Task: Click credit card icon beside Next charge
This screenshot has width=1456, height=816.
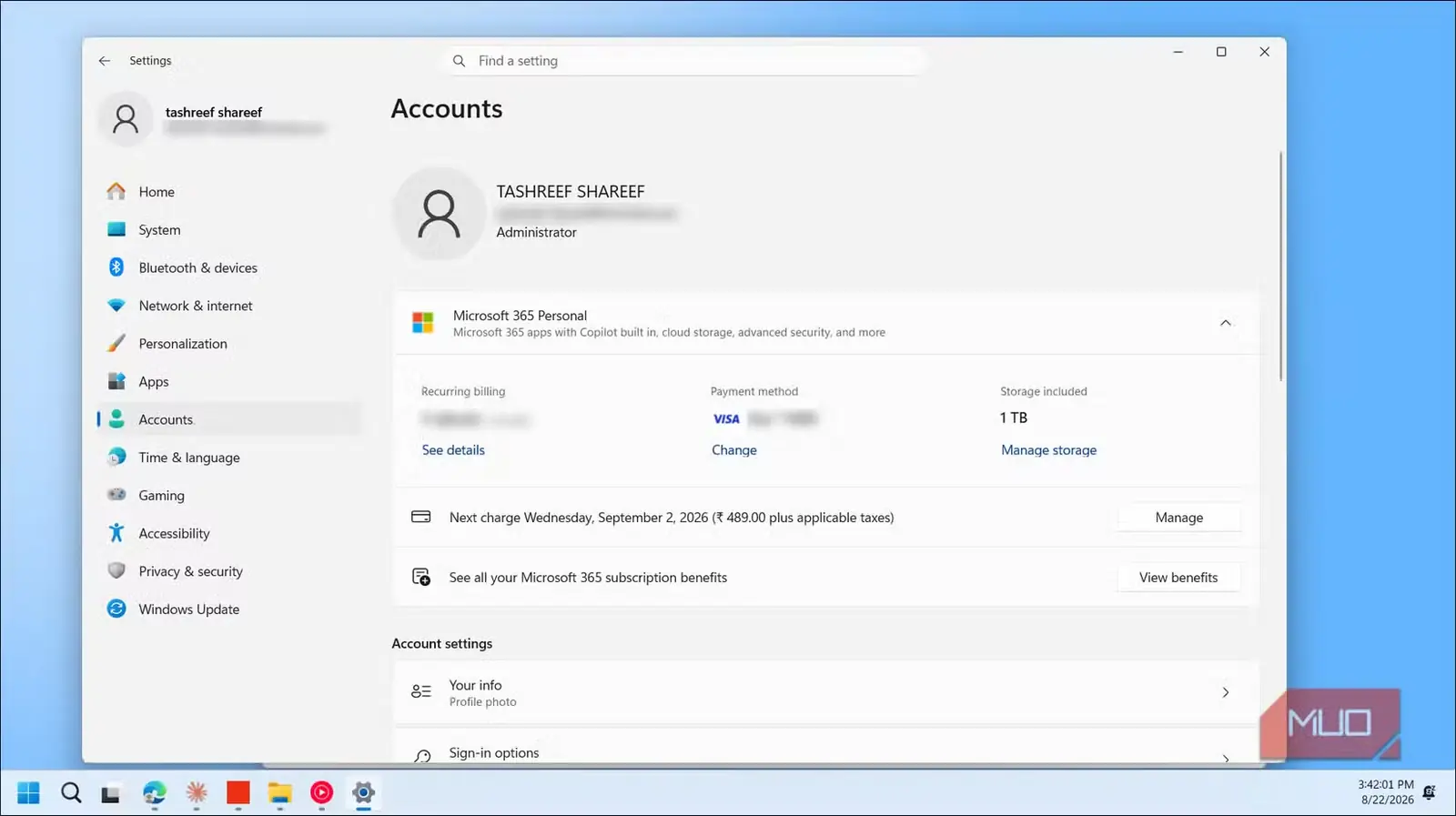Action: coord(421,517)
